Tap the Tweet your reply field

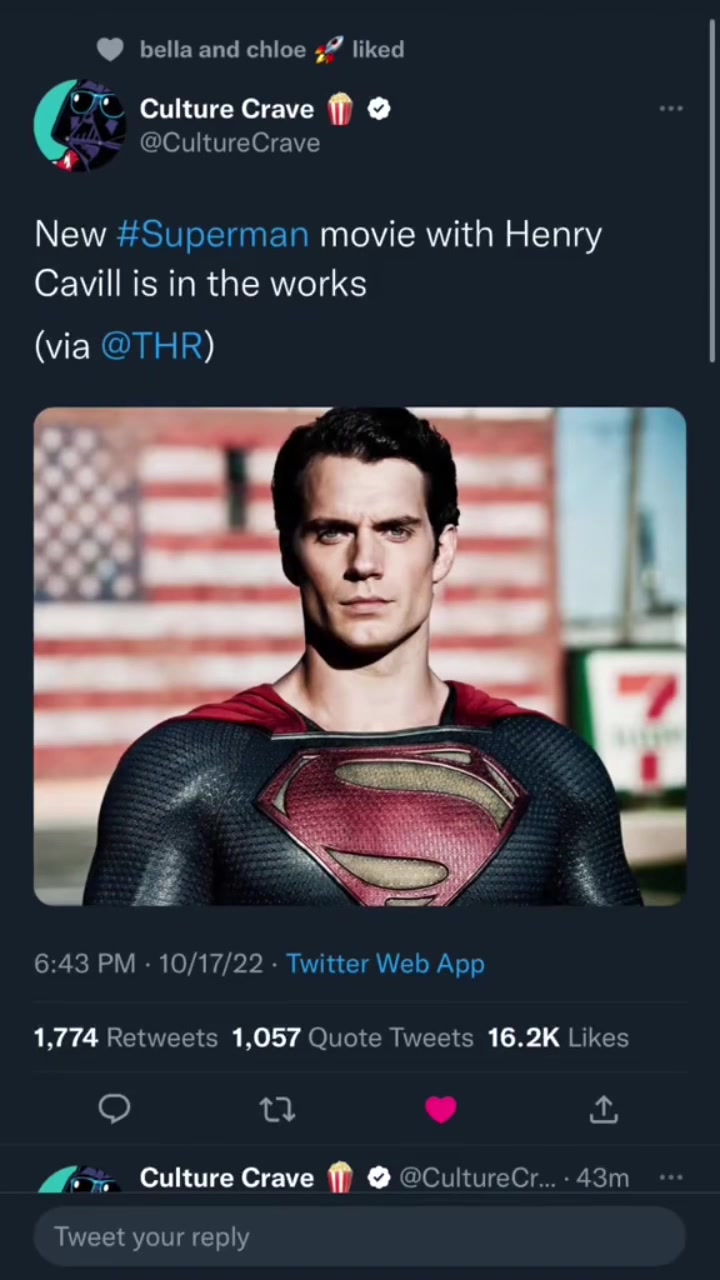pos(360,1237)
